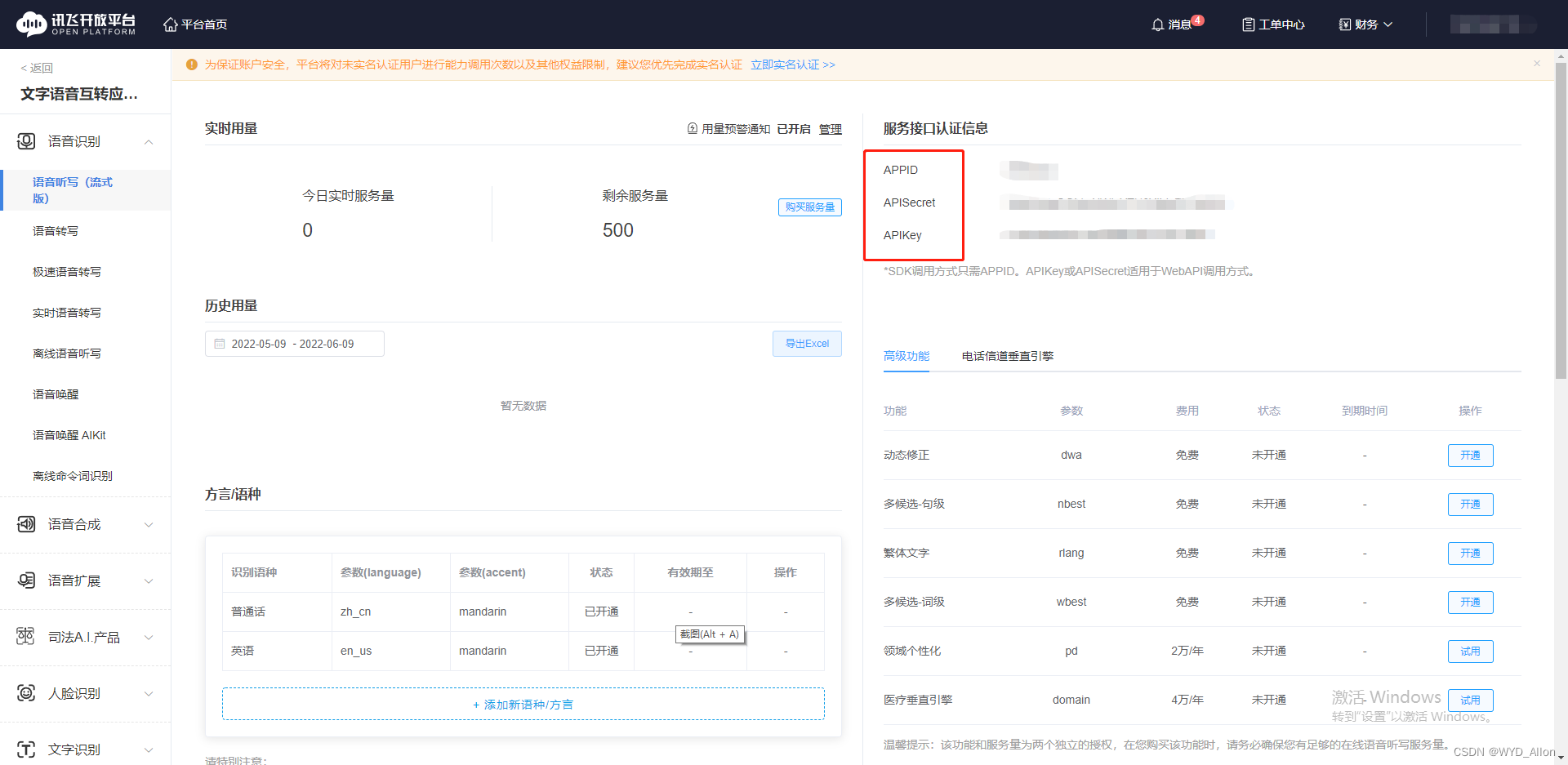1568x765 pixels.
Task: Click the 语音合成 sidebar icon
Action: (x=26, y=524)
